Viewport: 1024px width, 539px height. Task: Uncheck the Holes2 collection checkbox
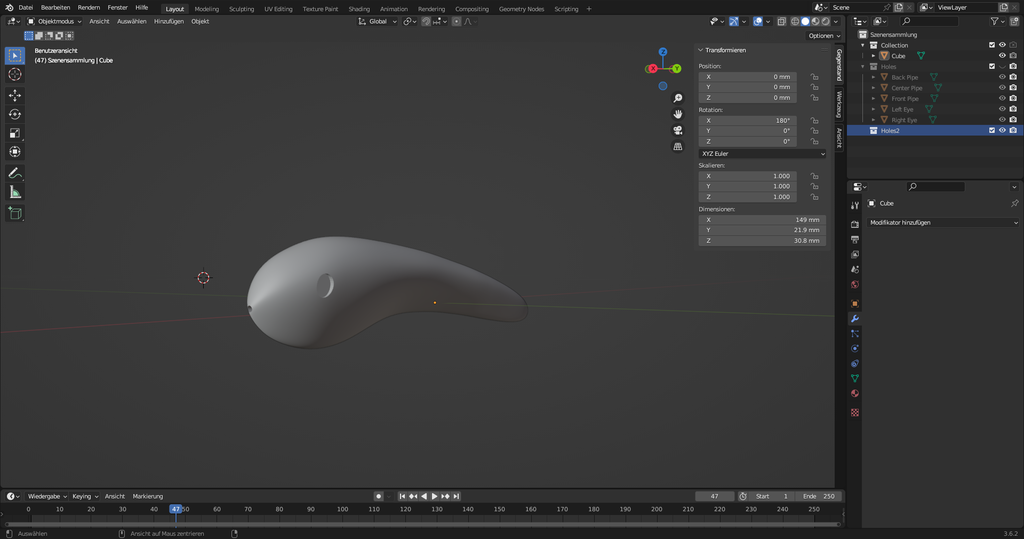(992, 130)
